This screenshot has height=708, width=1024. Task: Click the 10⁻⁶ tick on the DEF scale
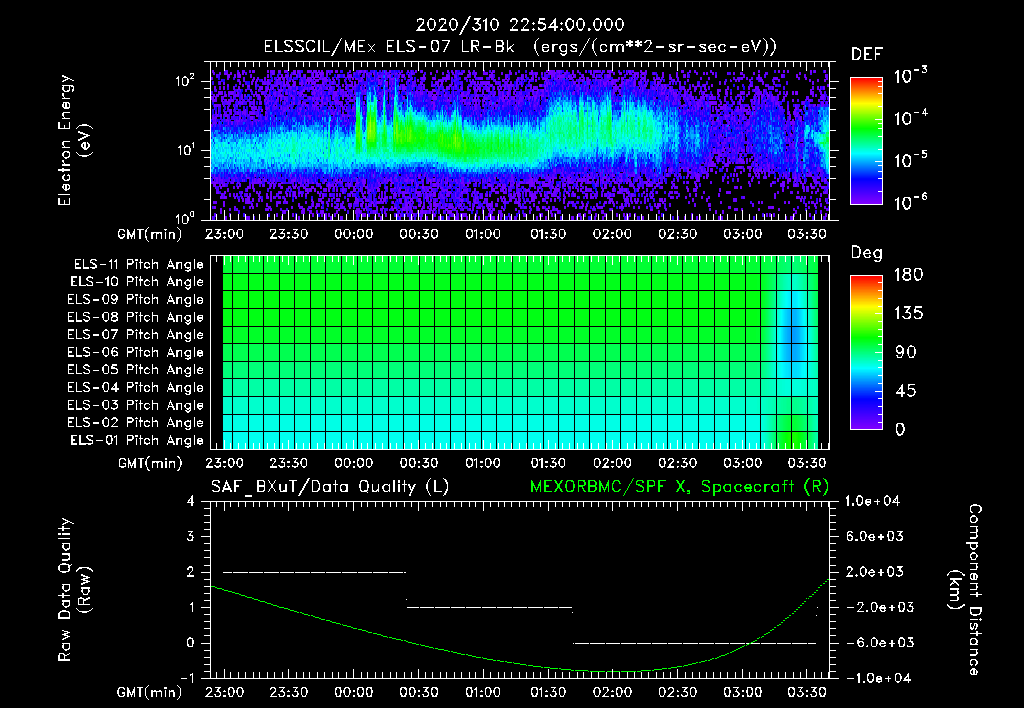point(910,202)
